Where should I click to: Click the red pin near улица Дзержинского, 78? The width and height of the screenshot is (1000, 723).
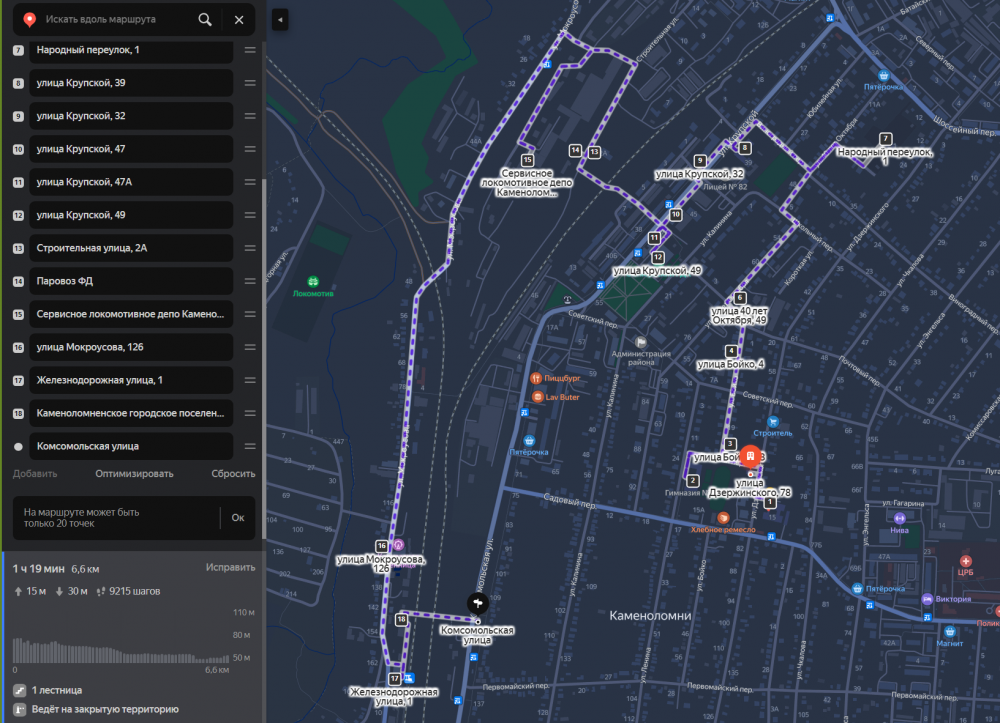pos(751,456)
